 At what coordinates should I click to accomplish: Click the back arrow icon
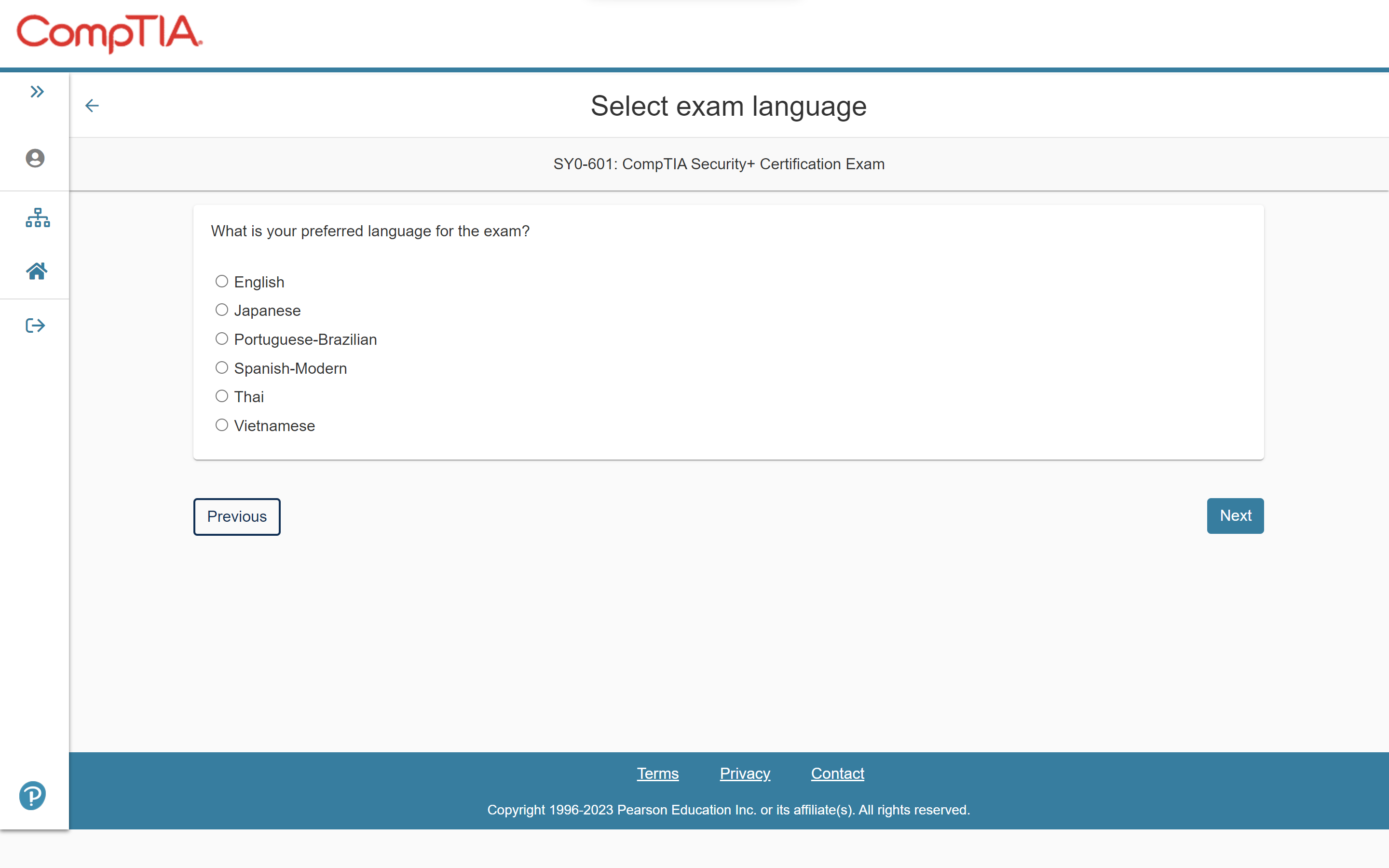click(92, 106)
